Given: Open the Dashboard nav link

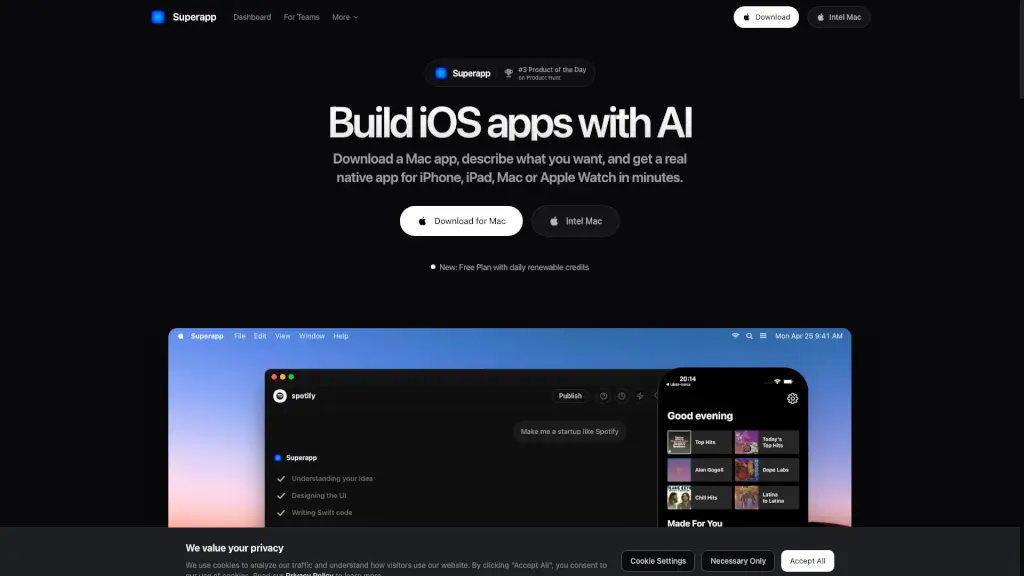Looking at the screenshot, I should coord(252,17).
